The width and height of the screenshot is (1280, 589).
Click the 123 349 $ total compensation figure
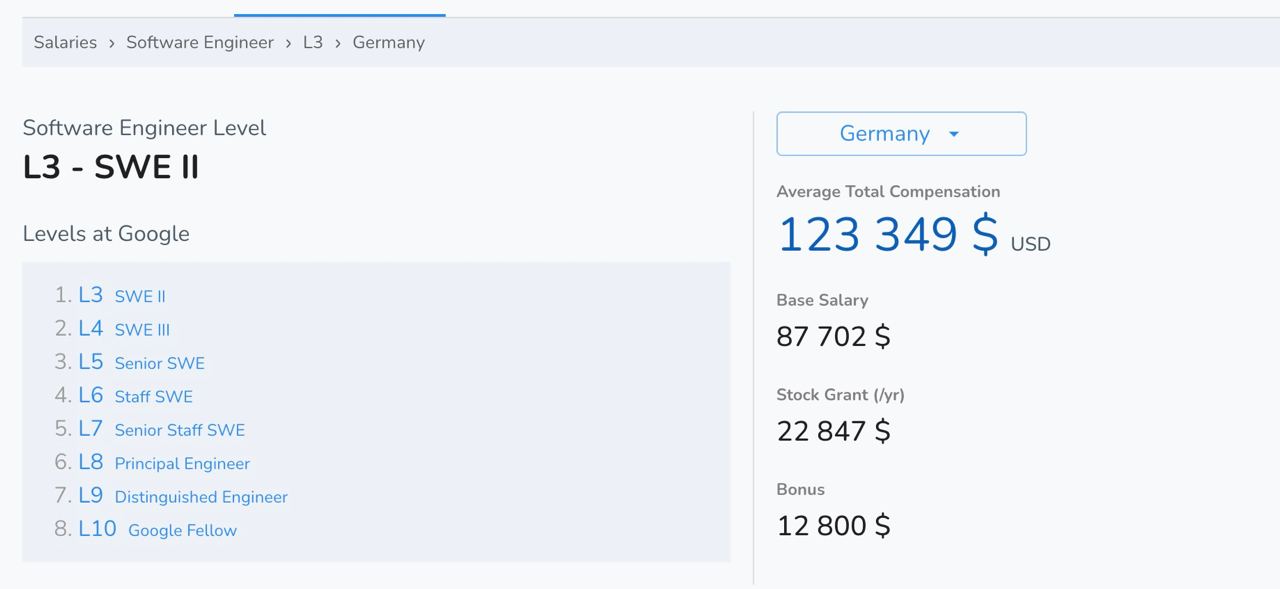coord(887,235)
